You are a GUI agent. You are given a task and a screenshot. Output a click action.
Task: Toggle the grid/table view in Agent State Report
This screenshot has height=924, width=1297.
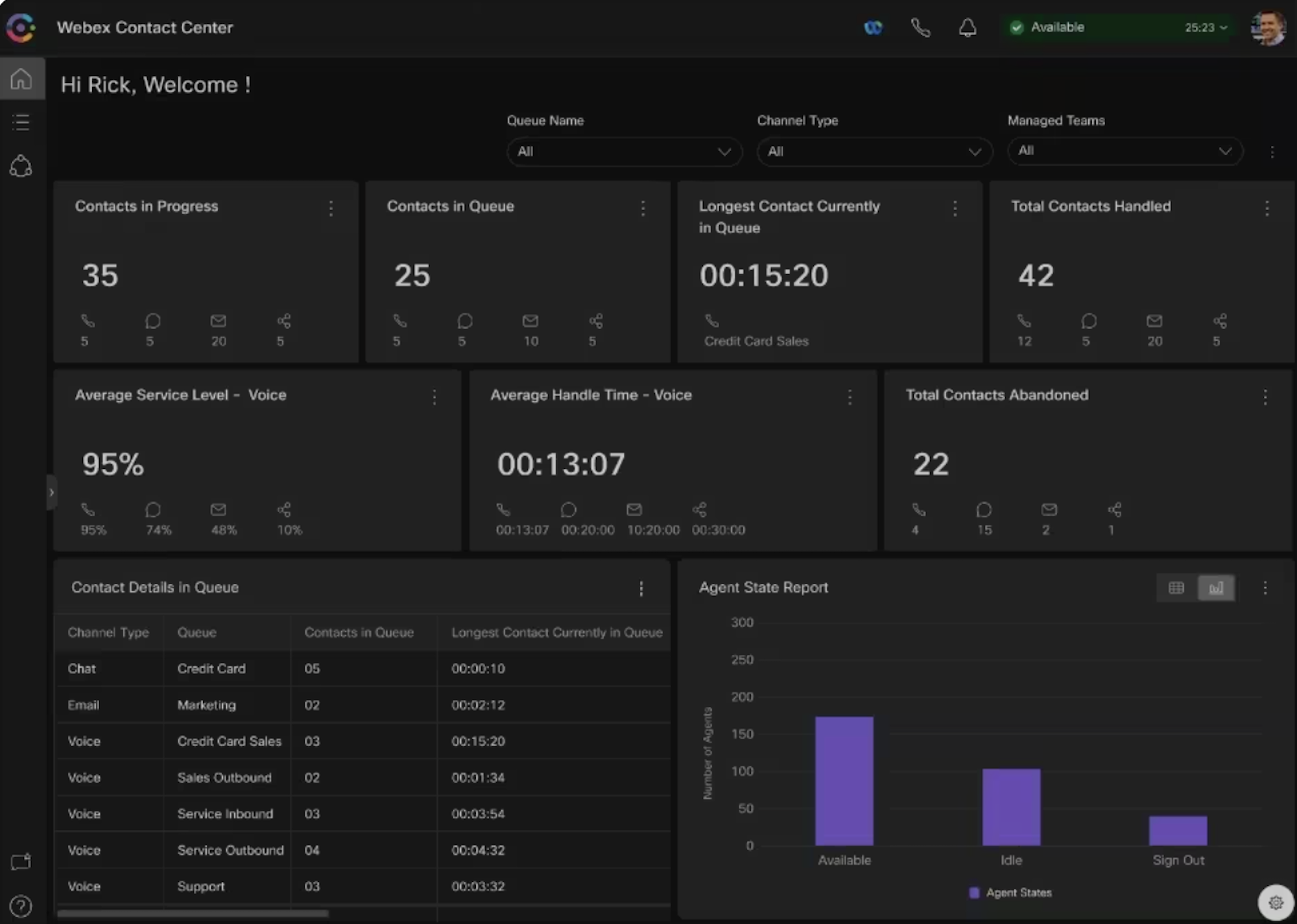(x=1177, y=587)
